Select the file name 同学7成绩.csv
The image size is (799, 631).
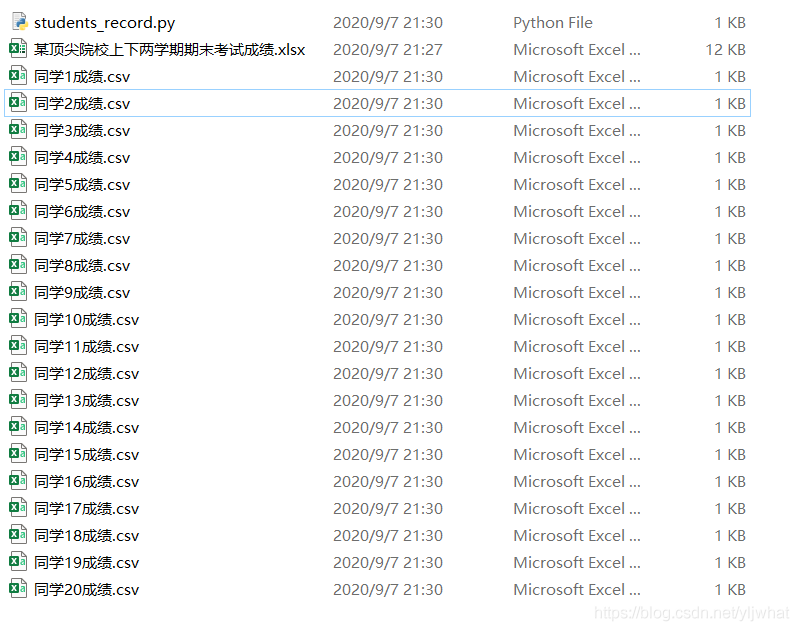[x=82, y=239]
